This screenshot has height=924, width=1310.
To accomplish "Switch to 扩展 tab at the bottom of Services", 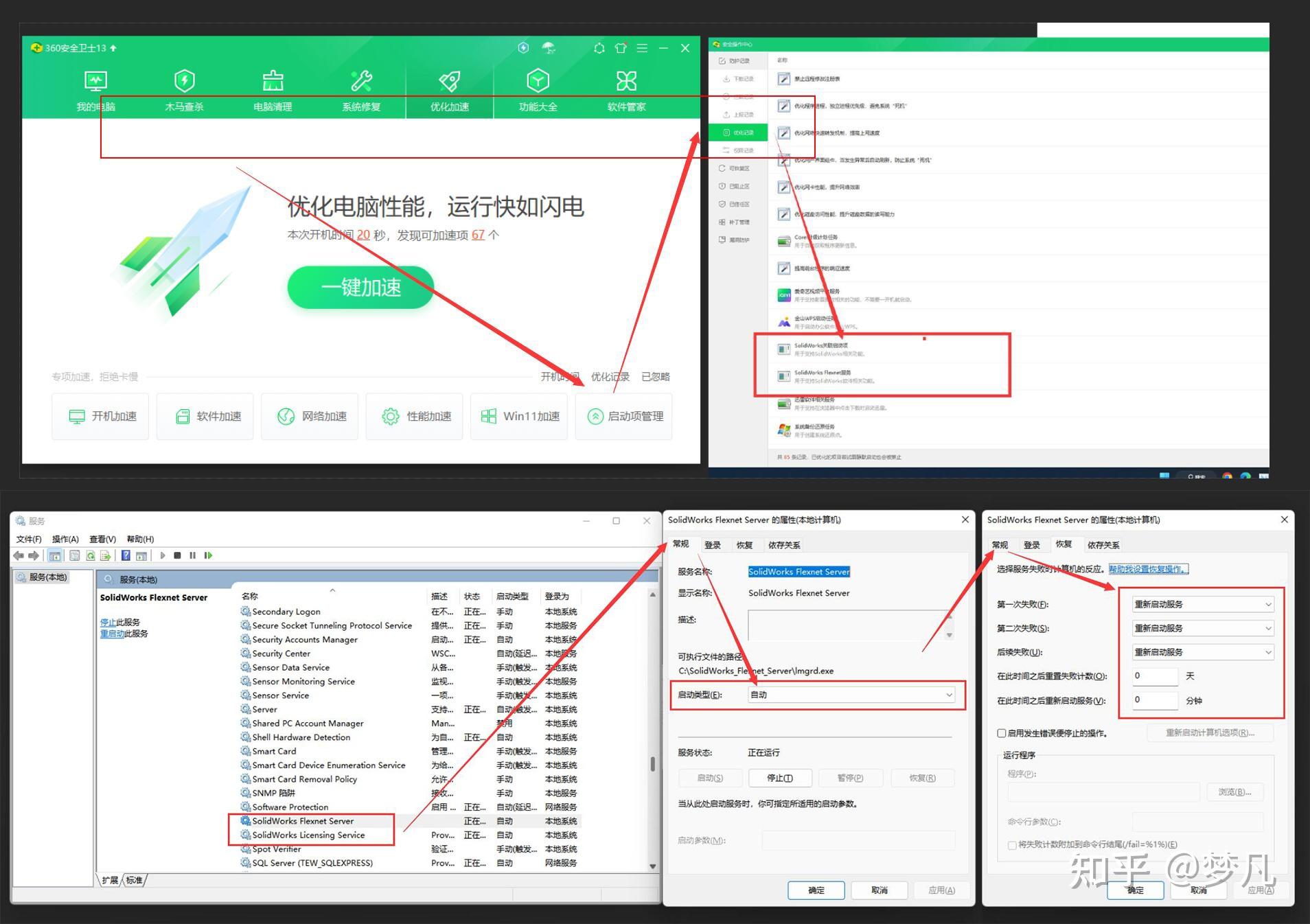I will pos(110,880).
